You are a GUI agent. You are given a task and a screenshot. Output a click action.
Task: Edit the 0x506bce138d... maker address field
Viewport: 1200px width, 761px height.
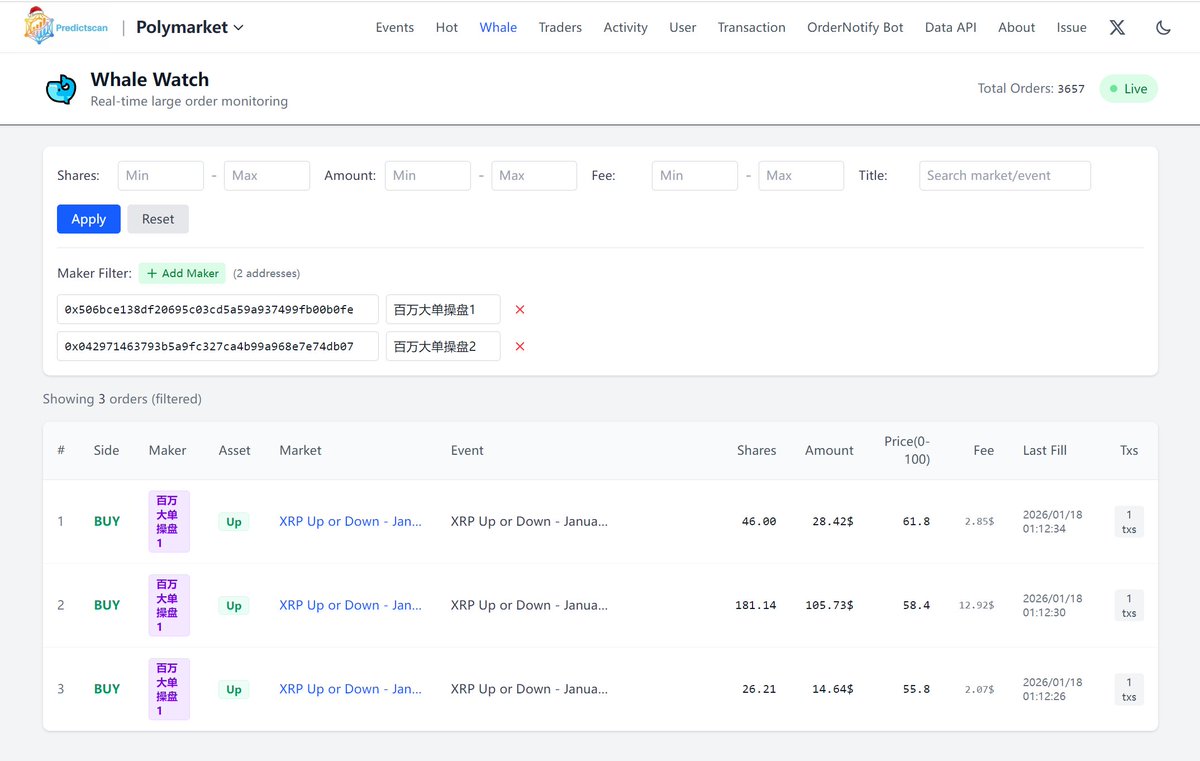point(218,310)
